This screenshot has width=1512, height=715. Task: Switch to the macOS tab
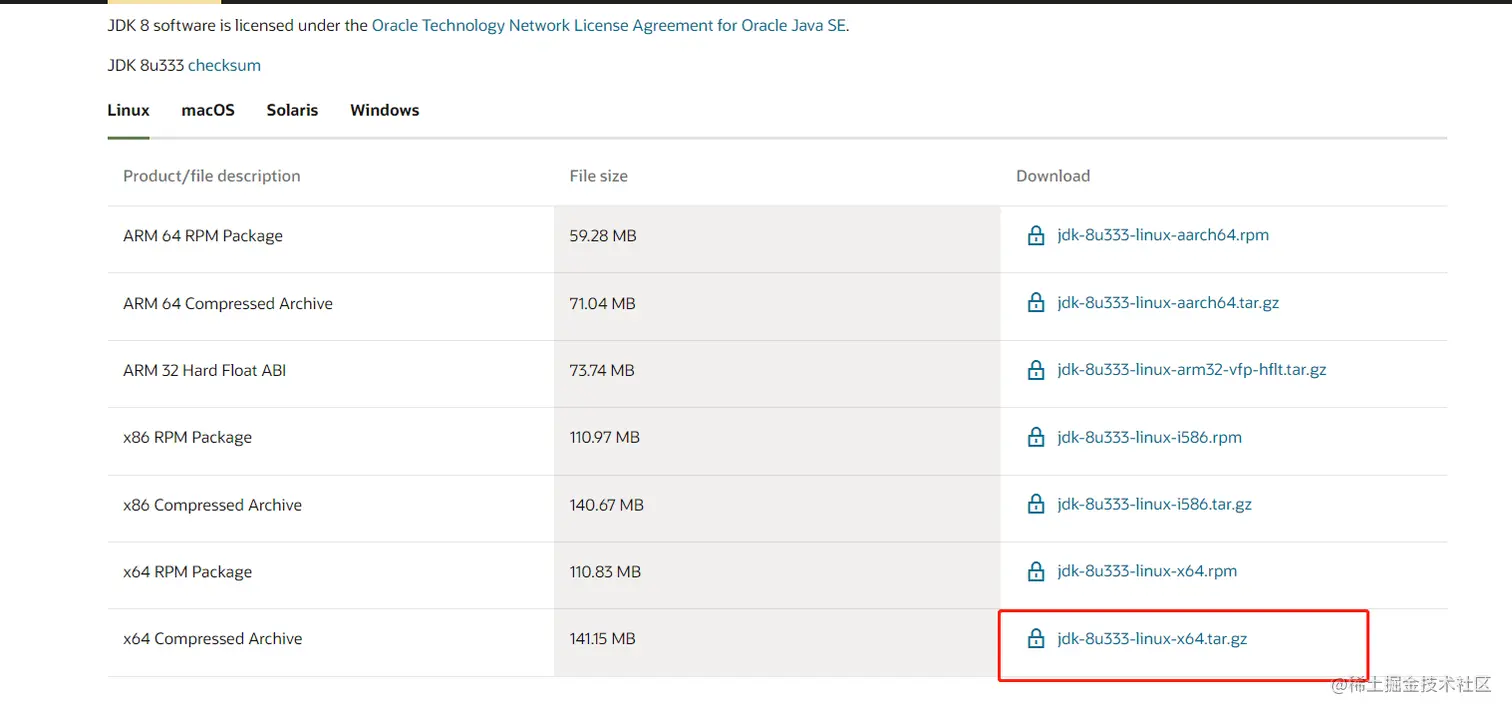click(x=208, y=110)
